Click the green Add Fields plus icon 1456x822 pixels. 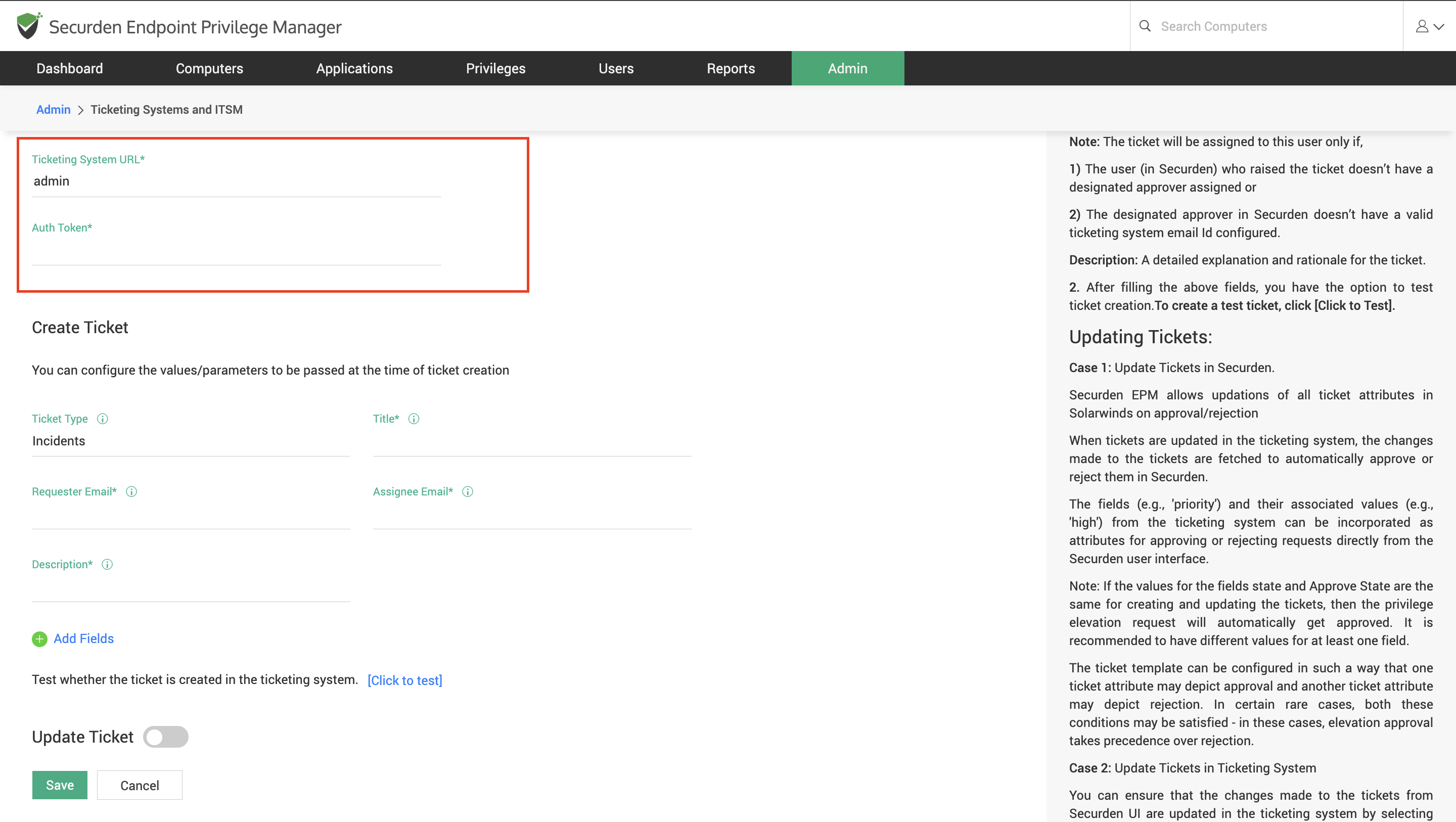(x=39, y=639)
